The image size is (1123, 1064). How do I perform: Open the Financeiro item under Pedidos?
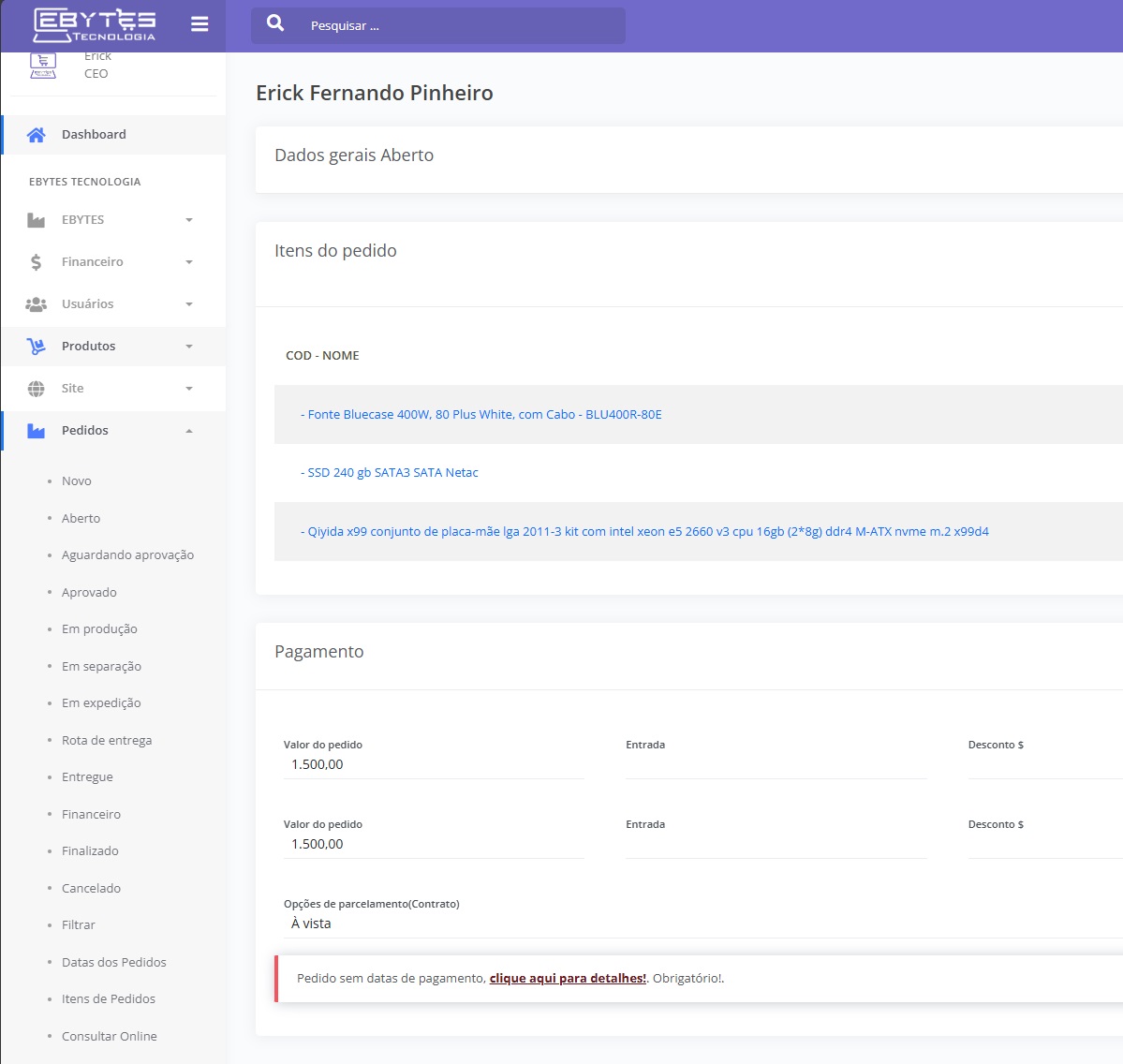pos(91,814)
